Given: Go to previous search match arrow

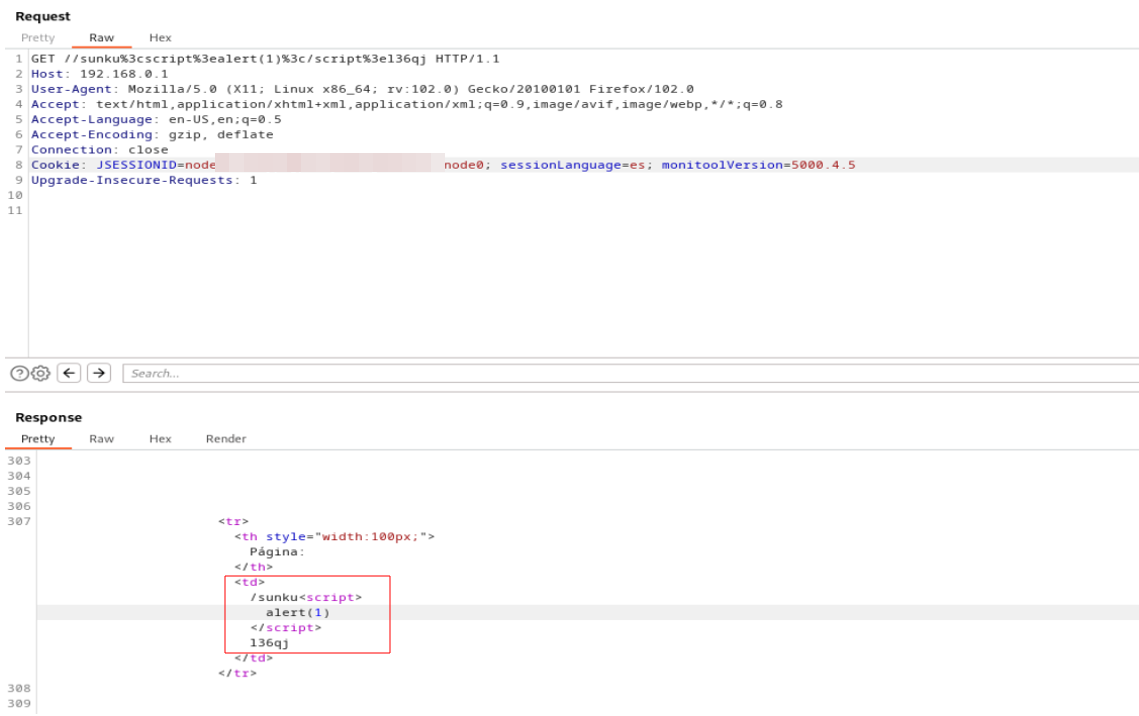Looking at the screenshot, I should click(69, 373).
